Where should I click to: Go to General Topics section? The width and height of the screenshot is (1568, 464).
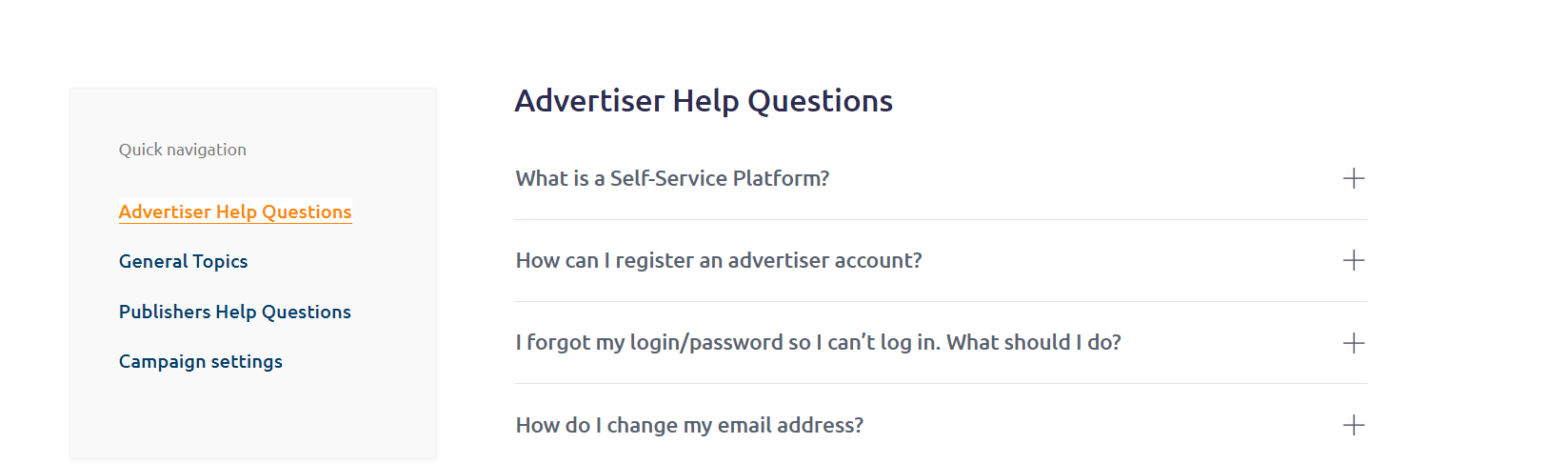(183, 261)
